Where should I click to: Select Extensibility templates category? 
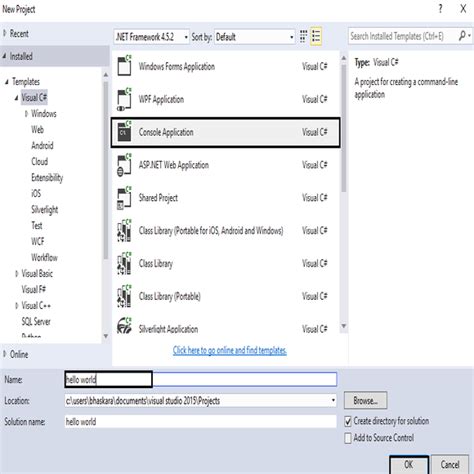point(47,178)
